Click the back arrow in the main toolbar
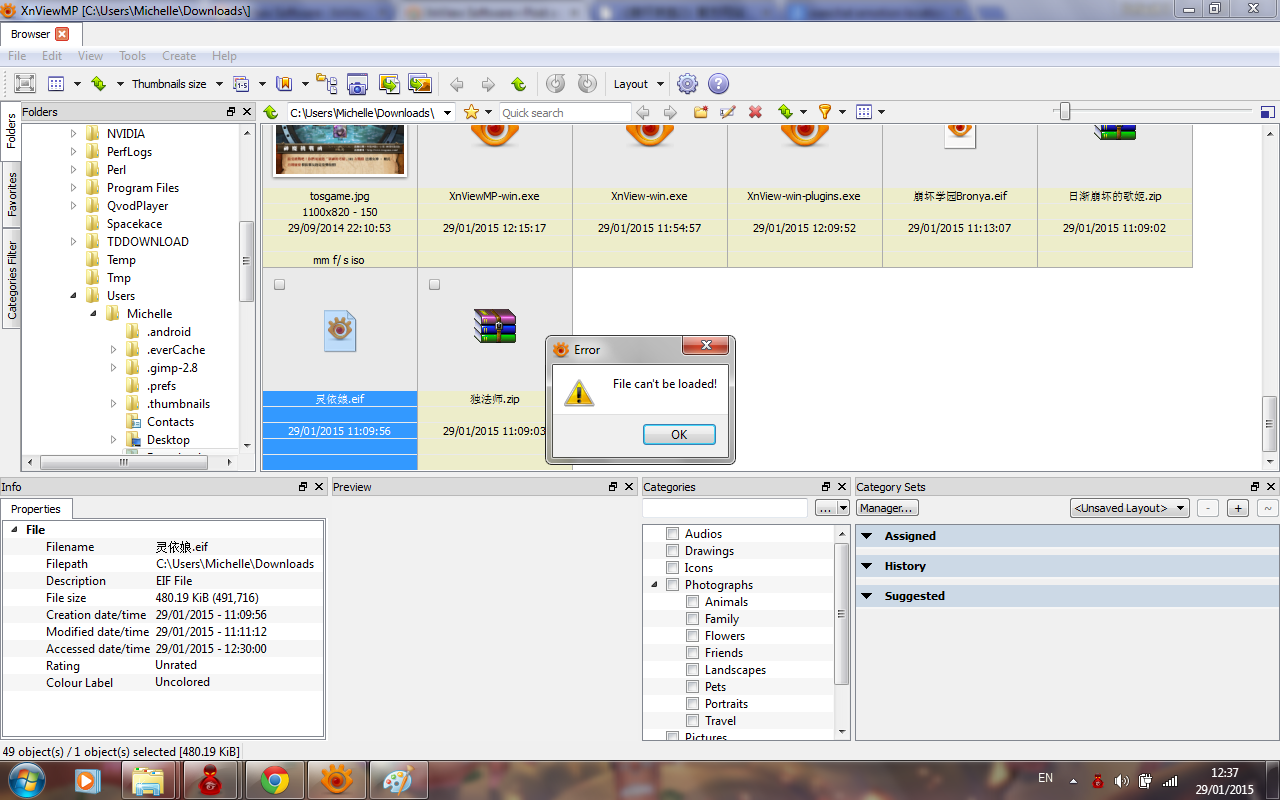The image size is (1280, 800). pos(456,84)
